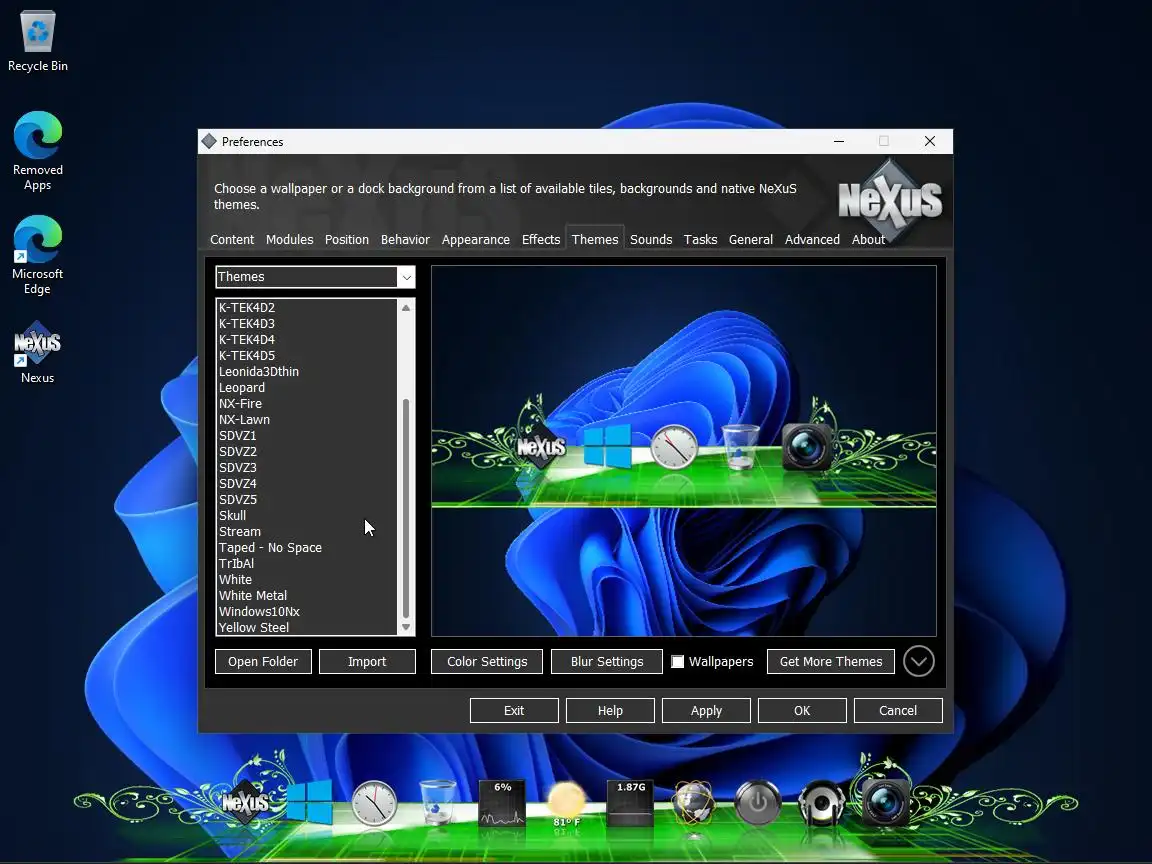Click Get More Themes button

pos(831,661)
